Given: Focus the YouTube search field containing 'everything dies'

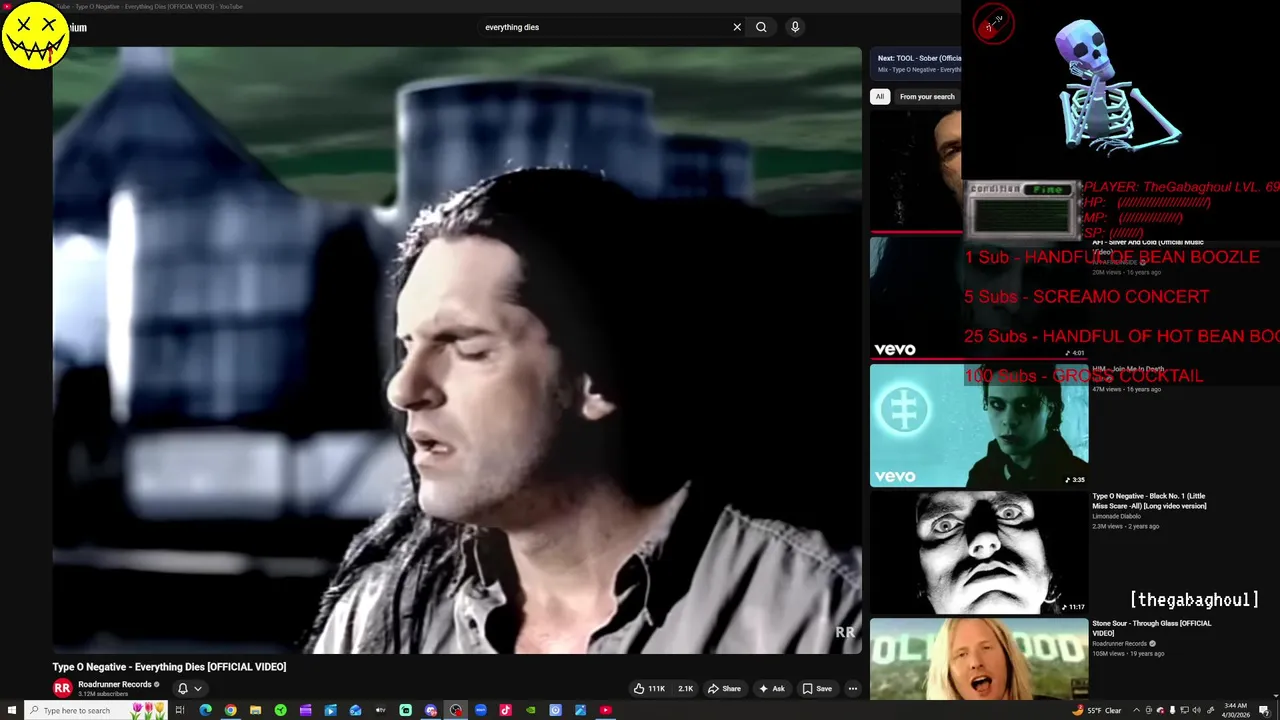Looking at the screenshot, I should pos(605,27).
